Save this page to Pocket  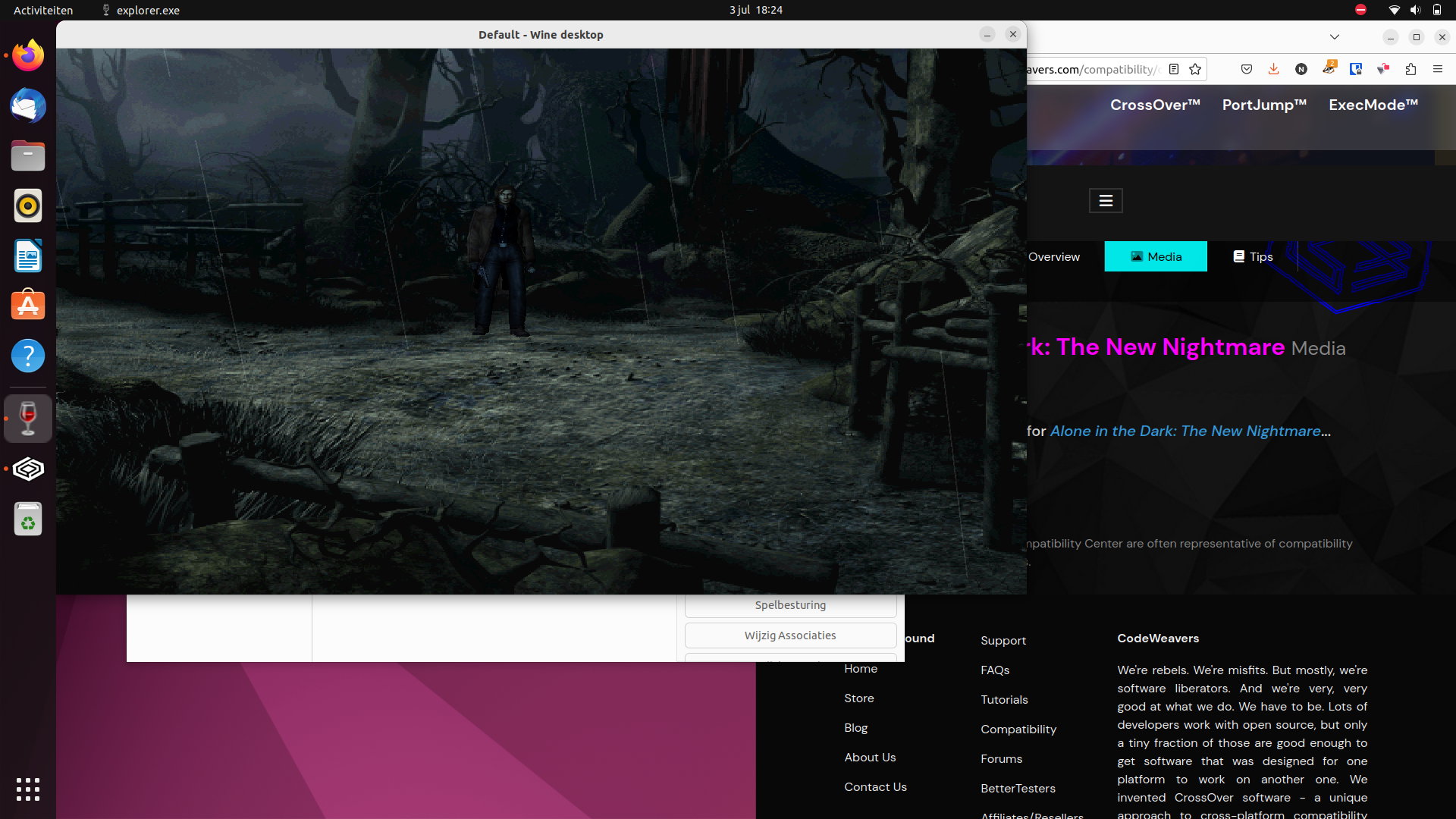(1247, 68)
